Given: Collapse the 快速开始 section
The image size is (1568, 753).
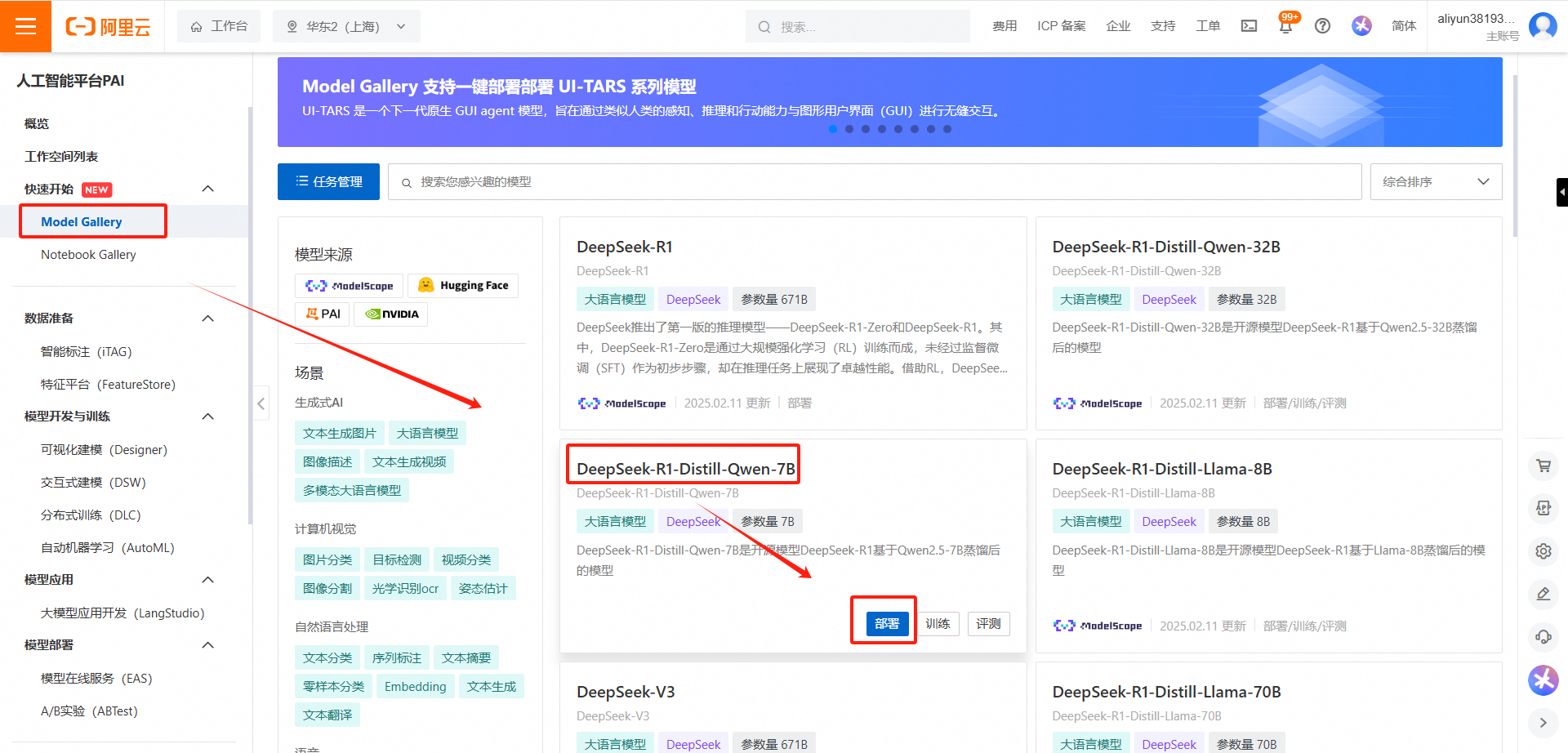Looking at the screenshot, I should tap(208, 189).
